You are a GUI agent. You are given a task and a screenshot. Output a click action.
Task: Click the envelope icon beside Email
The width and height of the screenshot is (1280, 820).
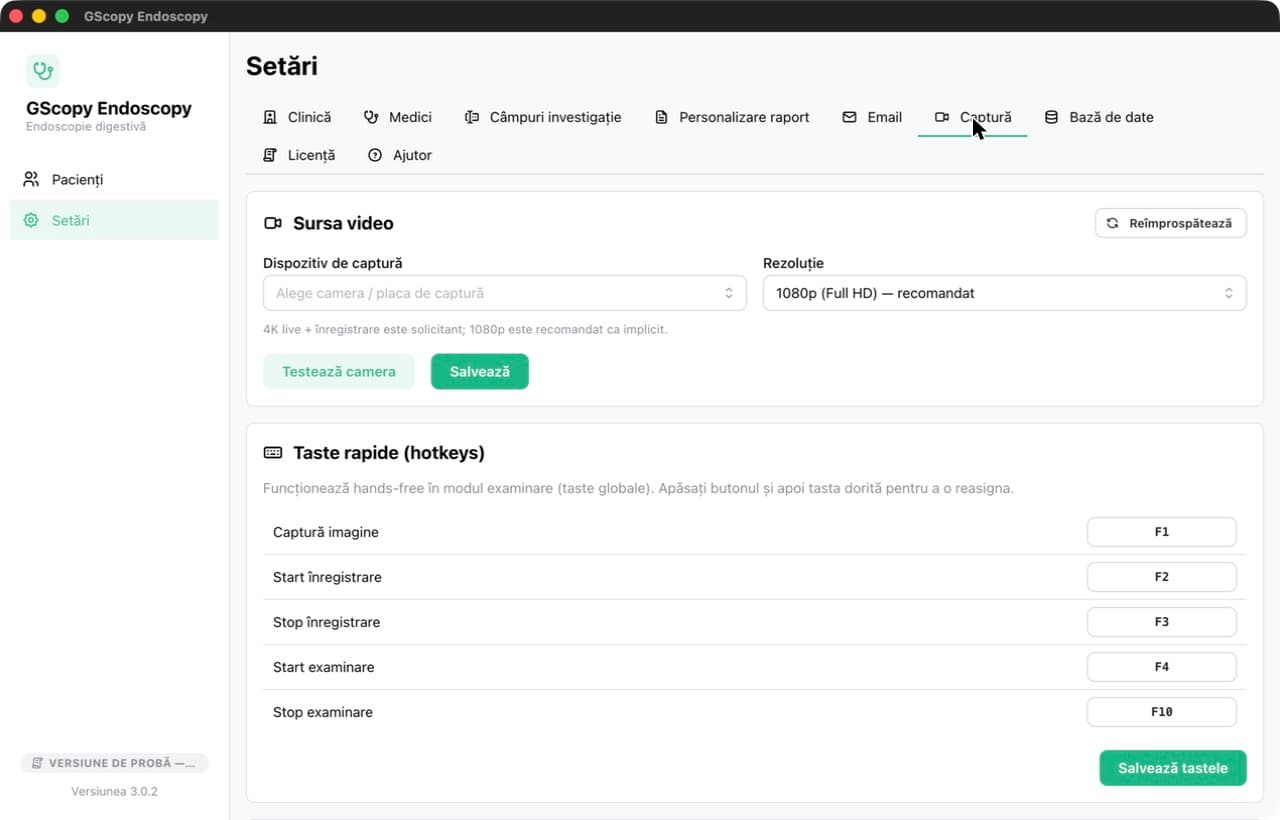pos(850,117)
